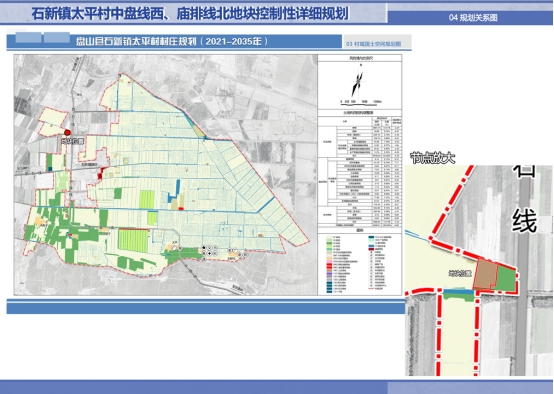The height and width of the screenshot is (394, 554).
Task: Click the map scale bar below the compass
Action: pos(361,102)
